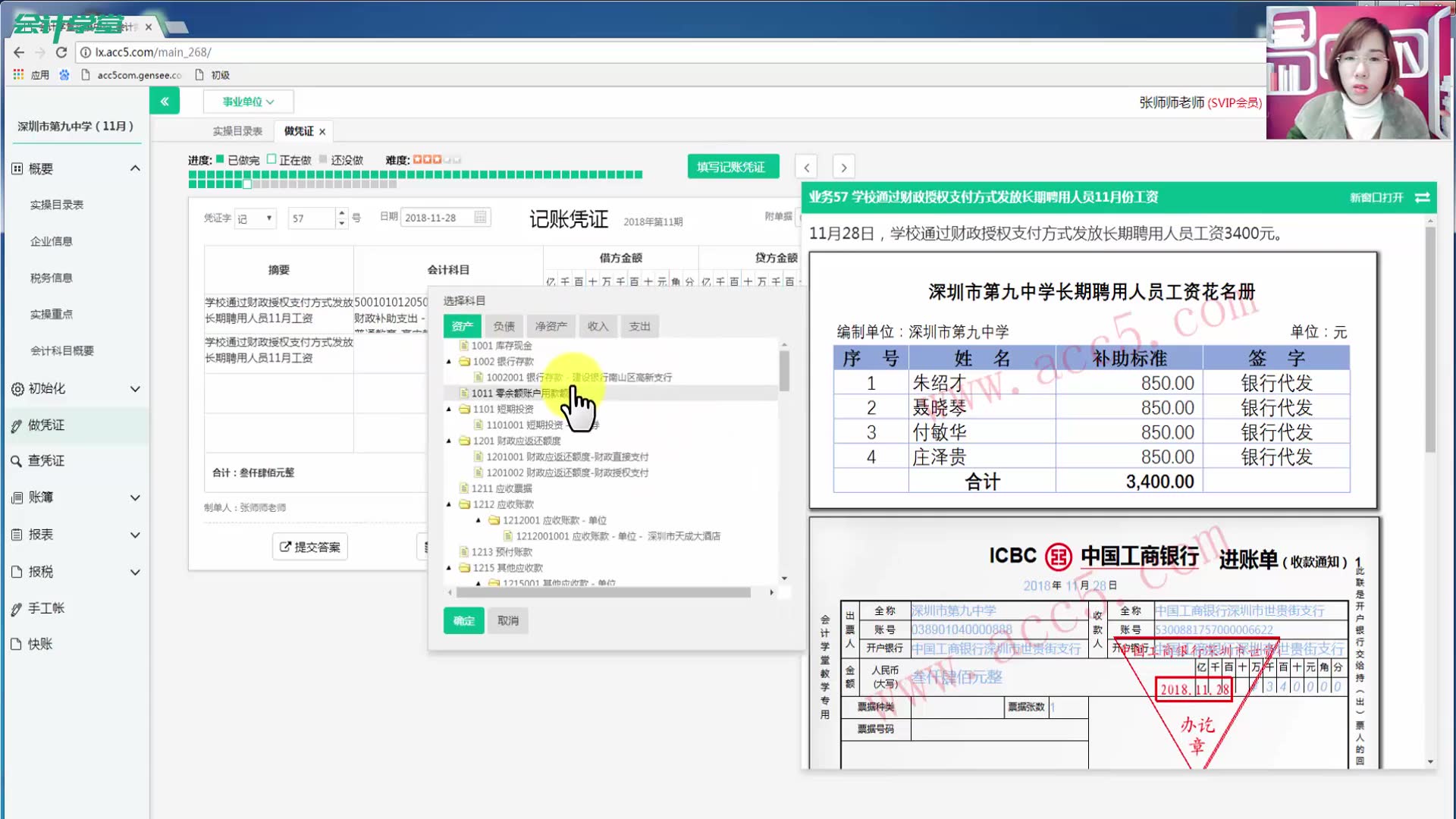Collapse the 1002 银行存款 tree node

pos(449,362)
